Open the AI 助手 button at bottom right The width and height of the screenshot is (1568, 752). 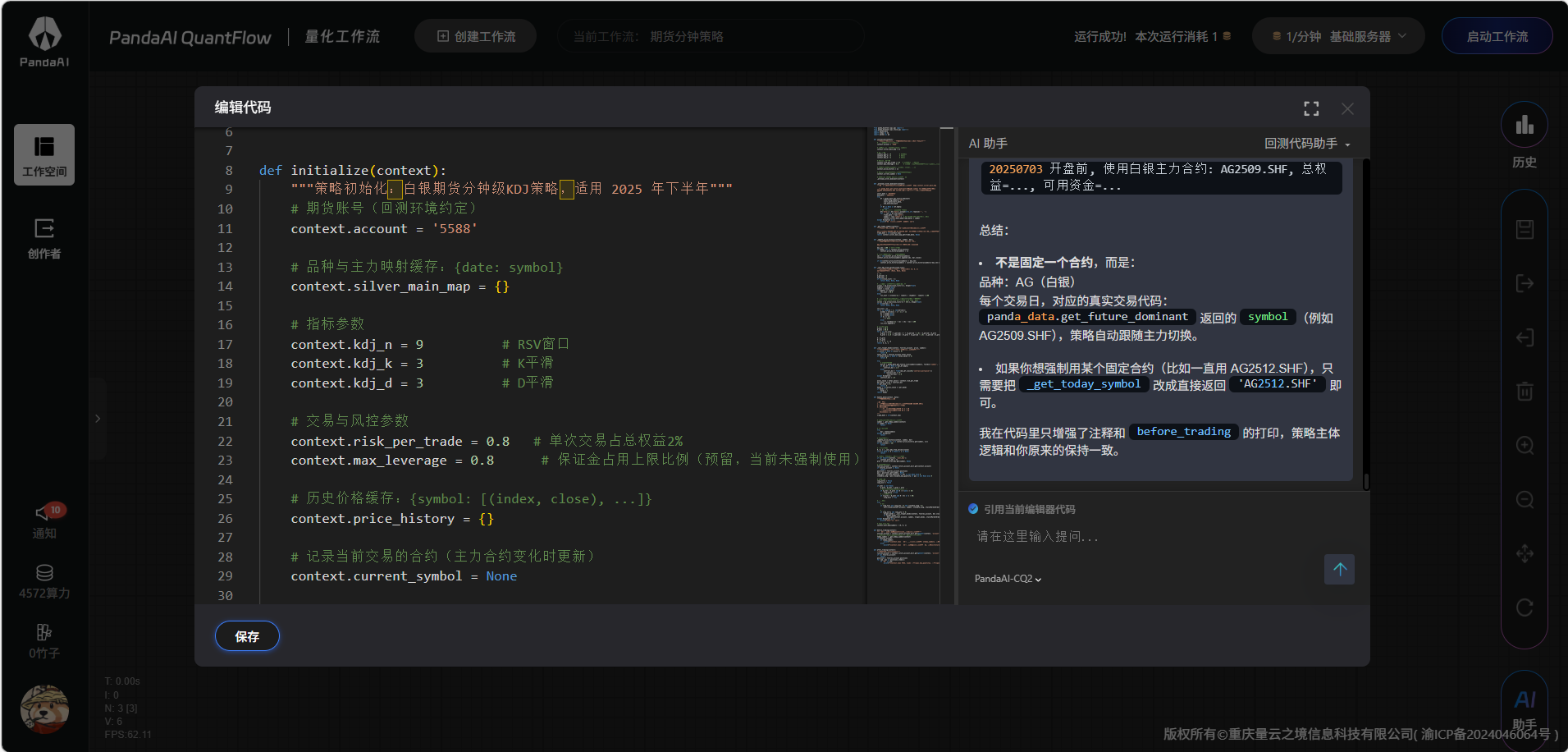[x=1525, y=708]
